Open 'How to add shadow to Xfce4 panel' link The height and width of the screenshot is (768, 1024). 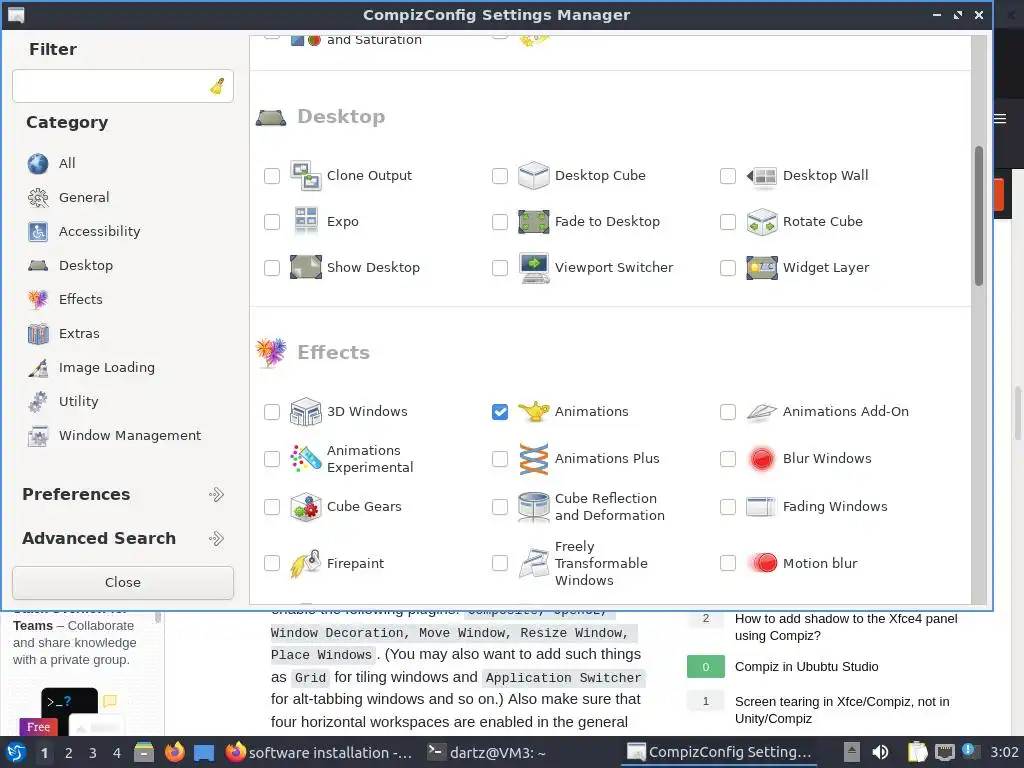pos(846,627)
